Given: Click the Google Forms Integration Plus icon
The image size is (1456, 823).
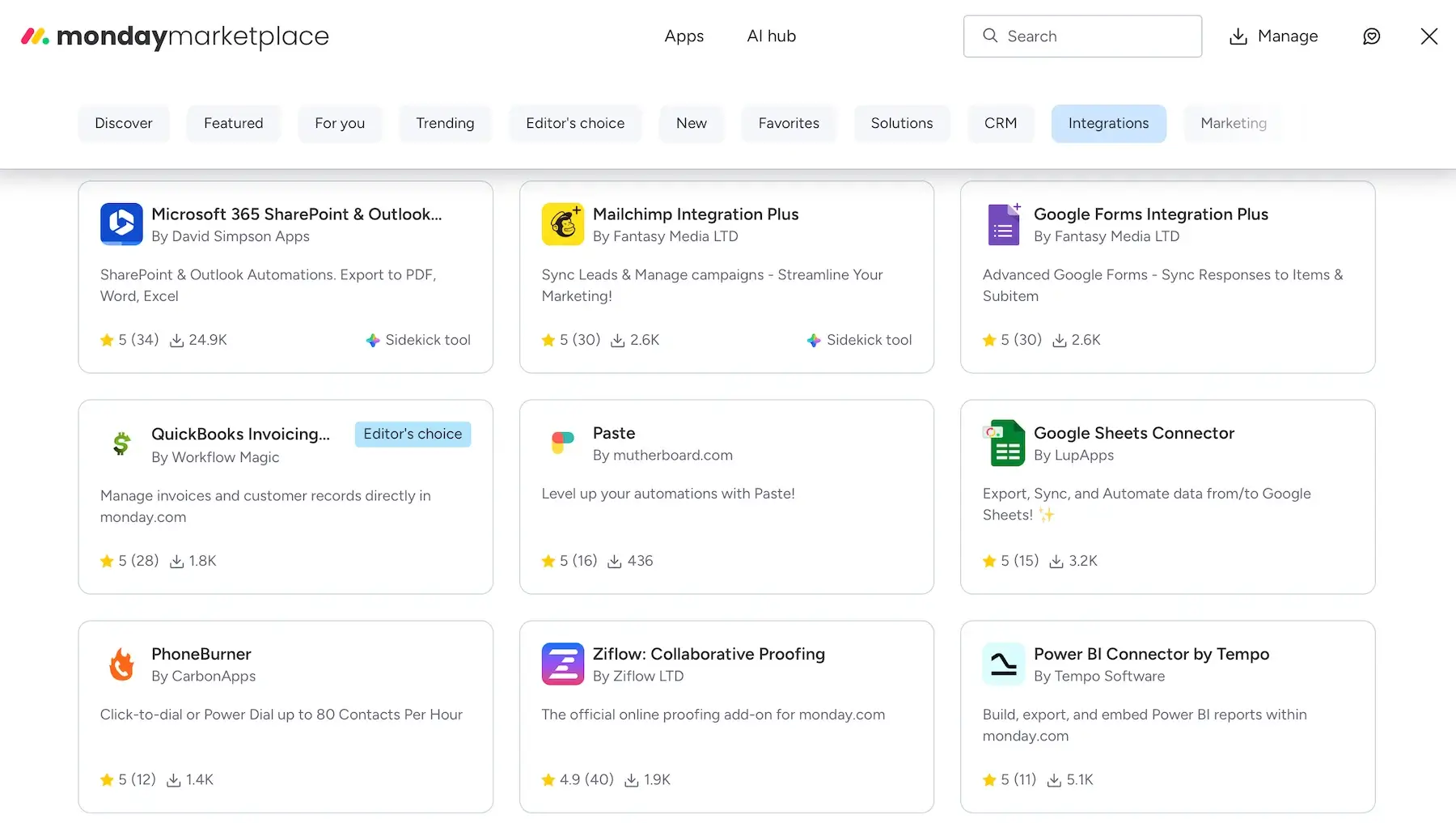Looking at the screenshot, I should [x=1004, y=224].
